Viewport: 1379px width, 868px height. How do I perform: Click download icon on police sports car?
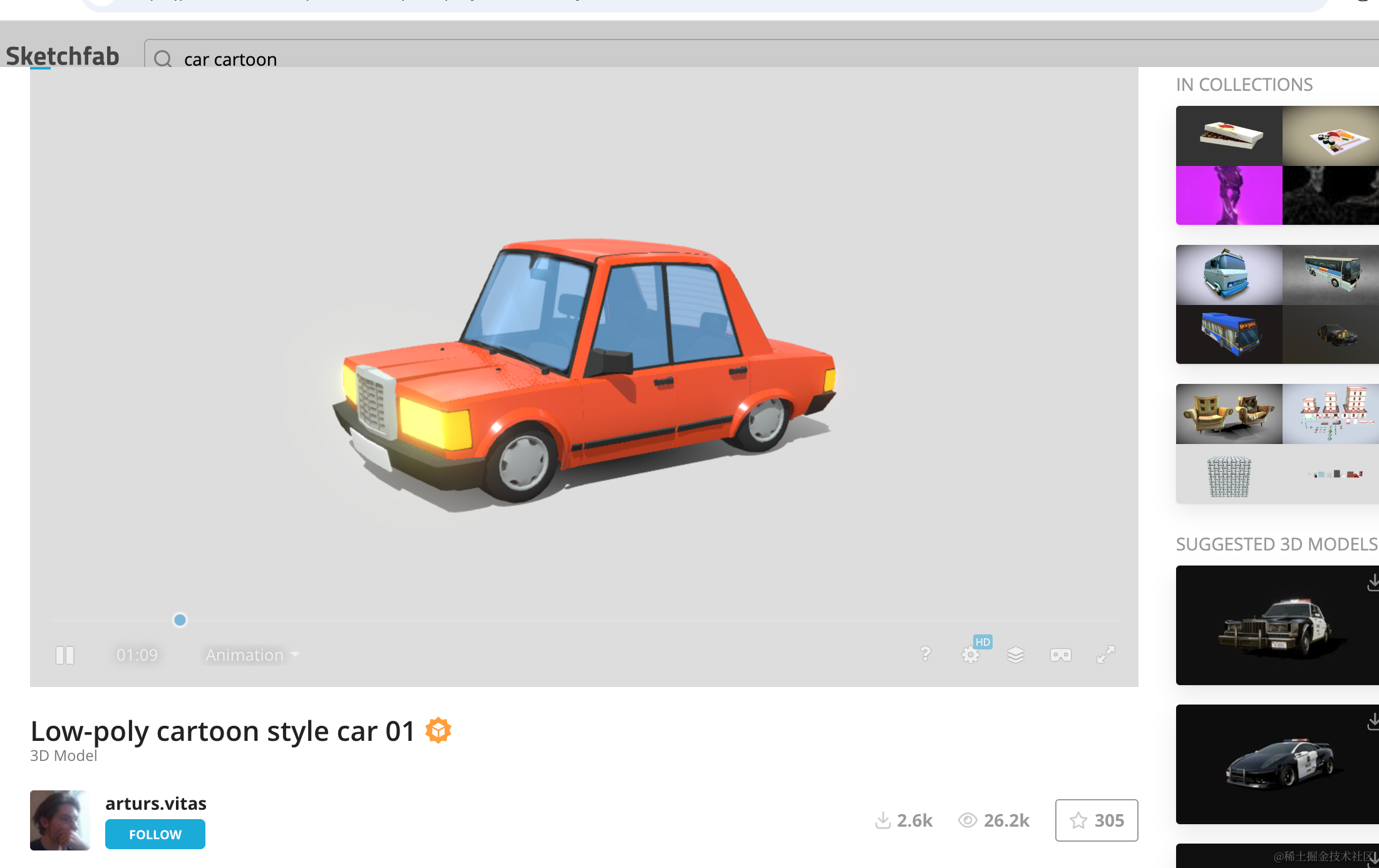[1373, 721]
